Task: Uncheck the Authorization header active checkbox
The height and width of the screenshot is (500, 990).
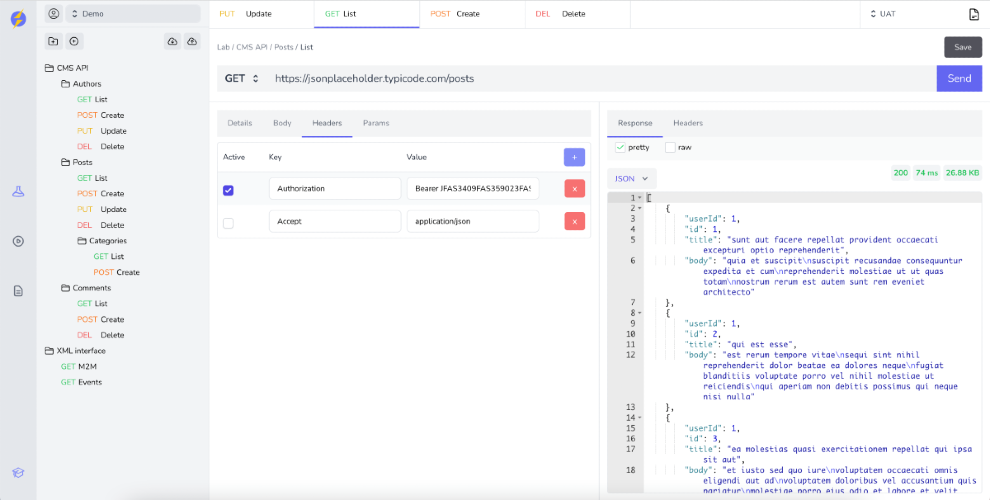Action: [x=228, y=189]
